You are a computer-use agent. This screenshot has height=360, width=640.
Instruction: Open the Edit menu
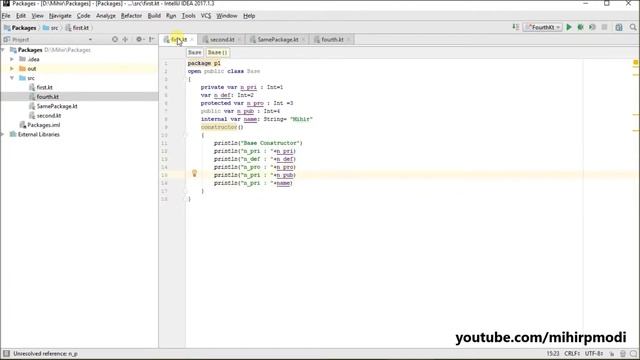tap(21, 16)
